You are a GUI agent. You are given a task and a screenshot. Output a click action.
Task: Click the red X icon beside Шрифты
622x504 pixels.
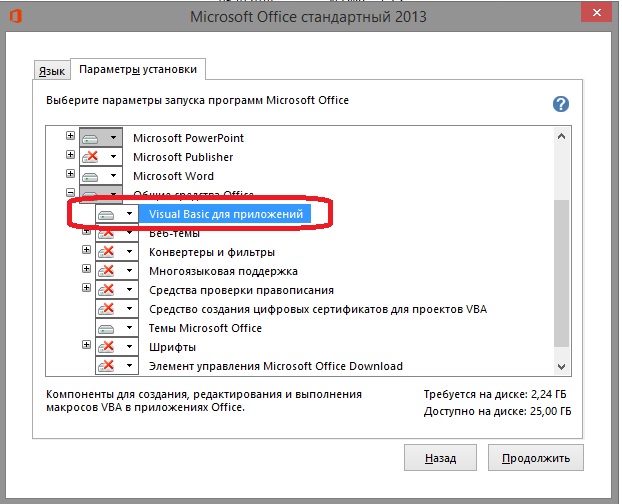[x=108, y=347]
